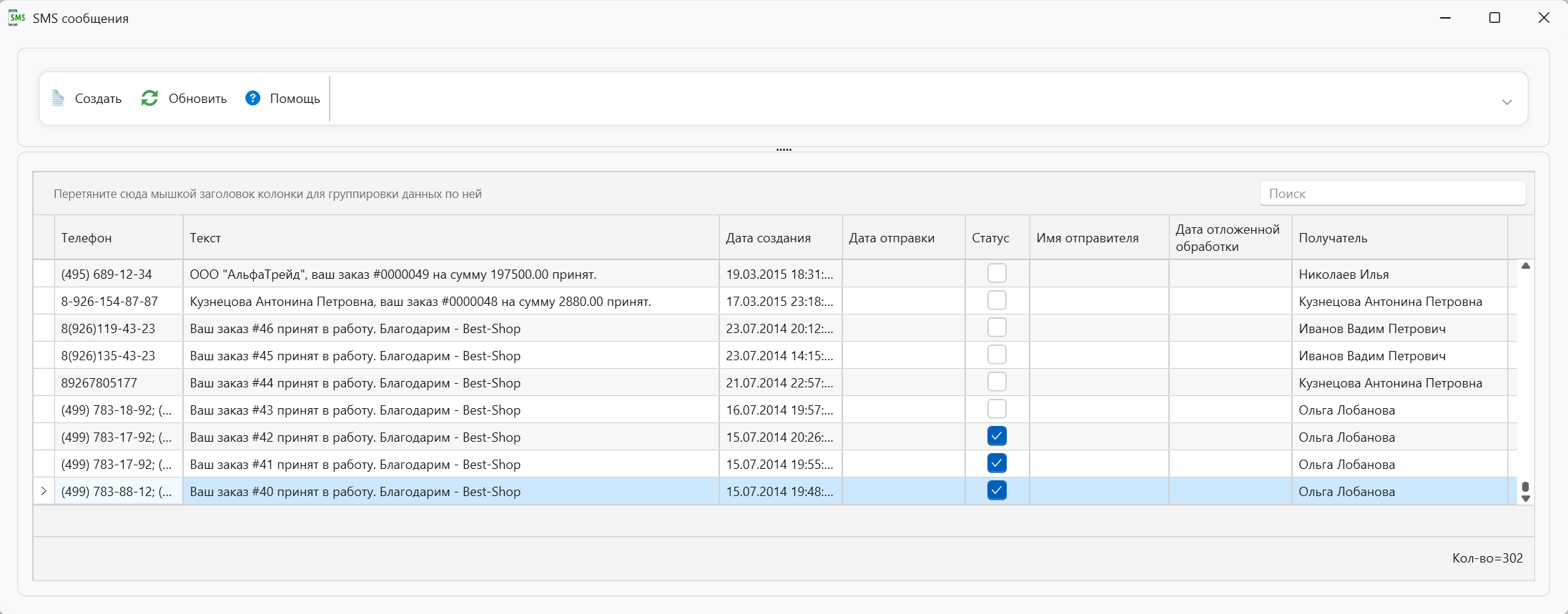1568x614 pixels.
Task: Click the Имя отправителя column header
Action: pyautogui.click(x=1100, y=237)
